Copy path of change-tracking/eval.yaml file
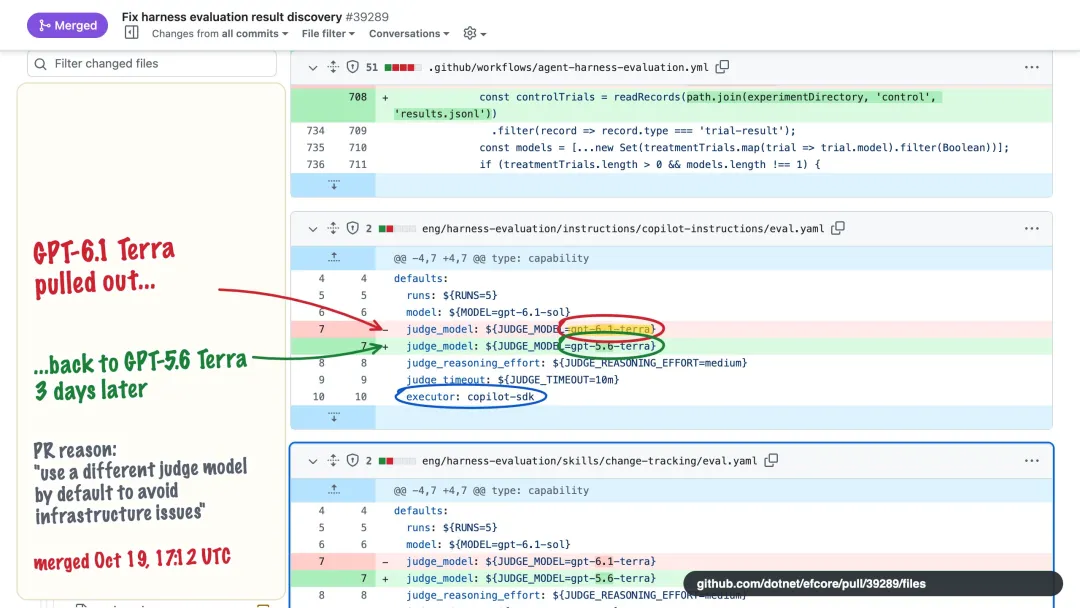 tap(771, 460)
